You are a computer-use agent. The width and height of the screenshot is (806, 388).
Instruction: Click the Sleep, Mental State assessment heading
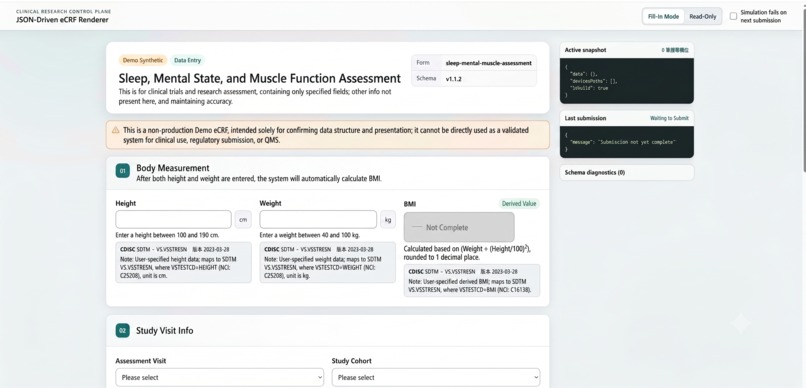(260, 78)
